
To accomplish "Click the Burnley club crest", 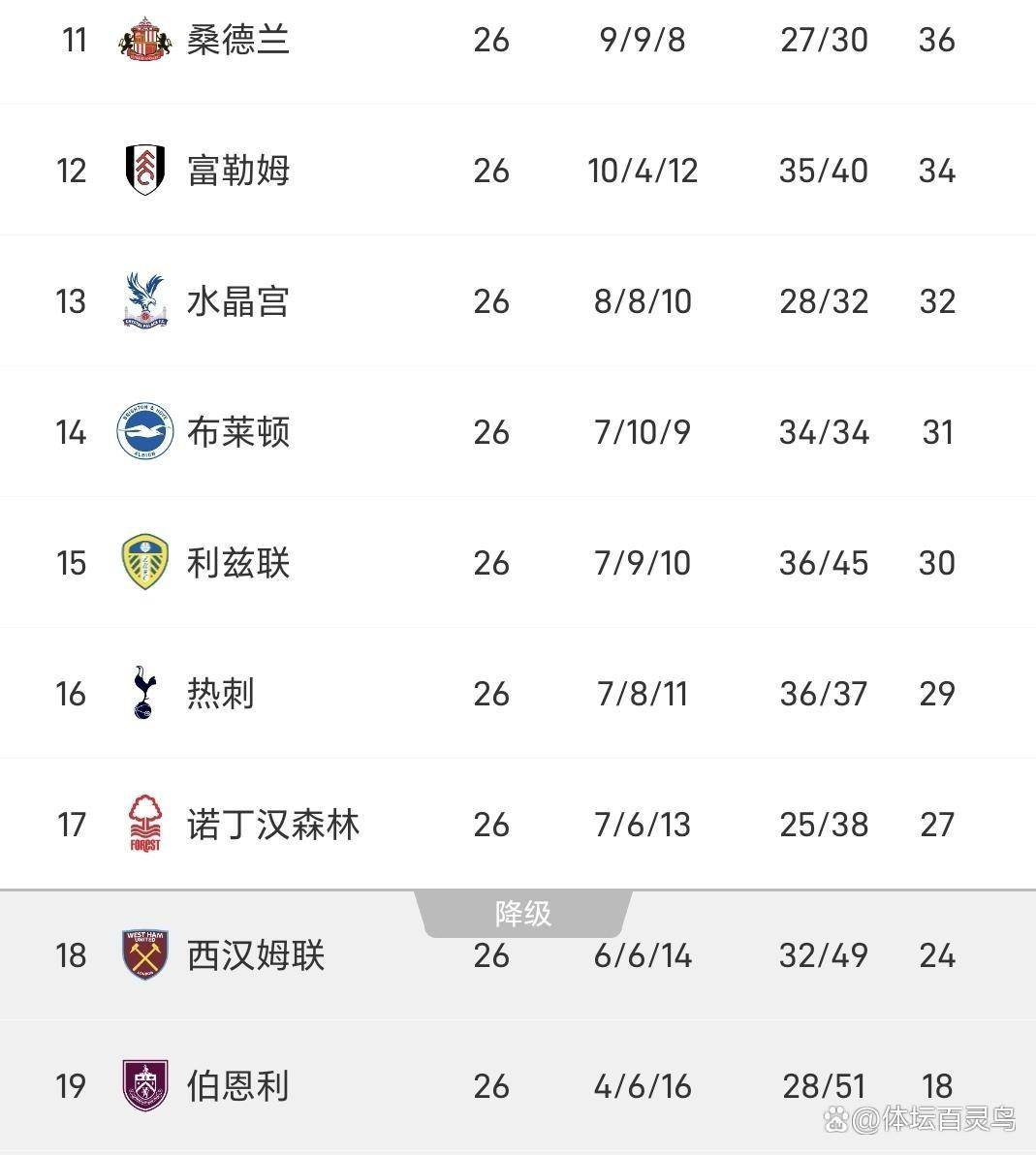I will pos(145,1086).
